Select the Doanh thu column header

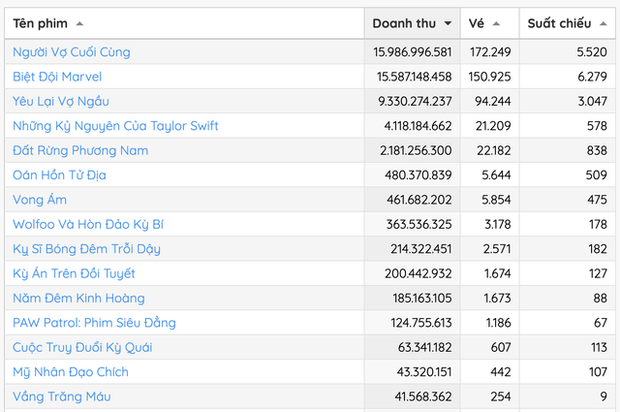pyautogui.click(x=403, y=23)
